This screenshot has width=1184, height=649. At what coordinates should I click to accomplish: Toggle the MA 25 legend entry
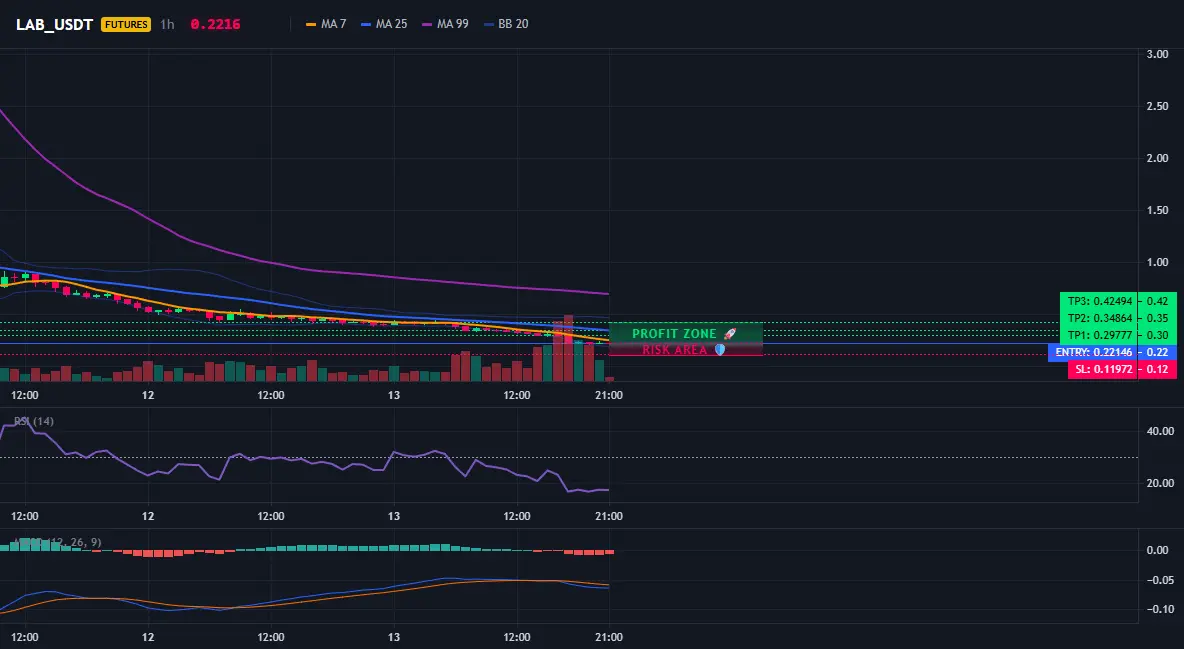pyautogui.click(x=384, y=24)
